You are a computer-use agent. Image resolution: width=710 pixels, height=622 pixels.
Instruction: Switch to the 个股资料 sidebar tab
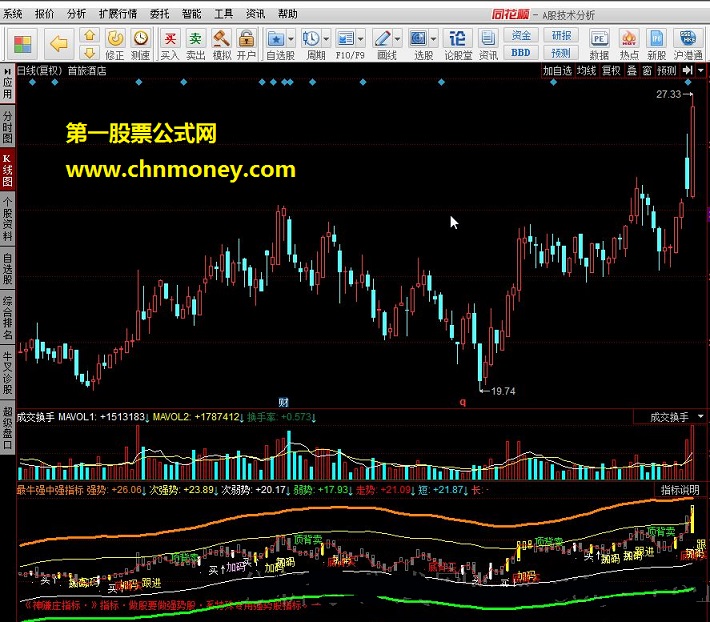point(7,220)
